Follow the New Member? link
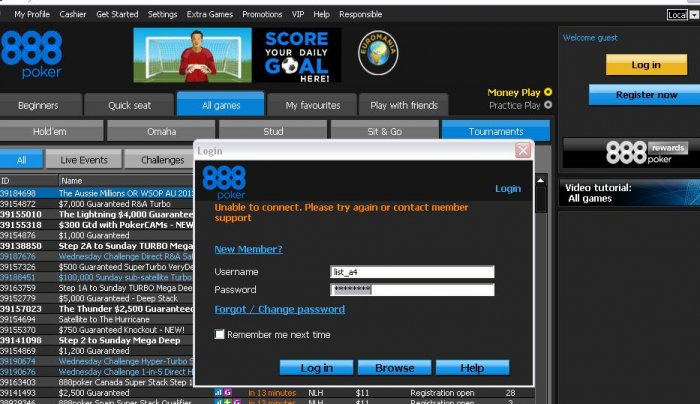Screen dimensions: 700x404 (x=248, y=249)
